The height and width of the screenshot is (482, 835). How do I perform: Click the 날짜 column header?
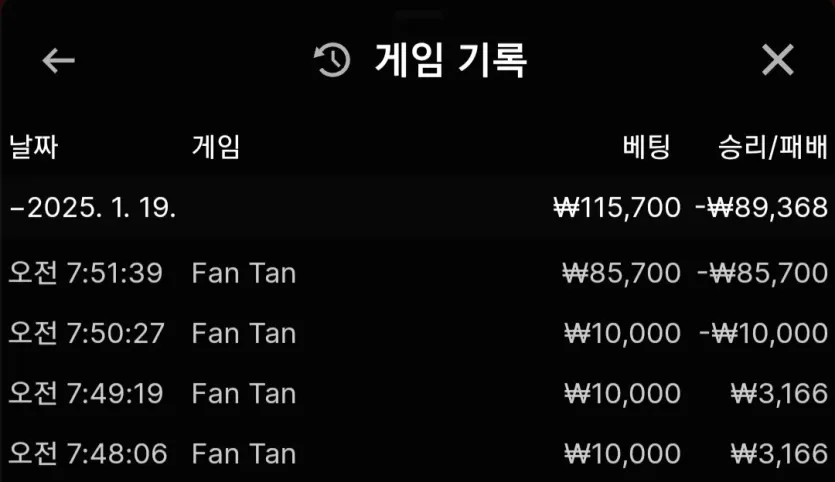(34, 147)
